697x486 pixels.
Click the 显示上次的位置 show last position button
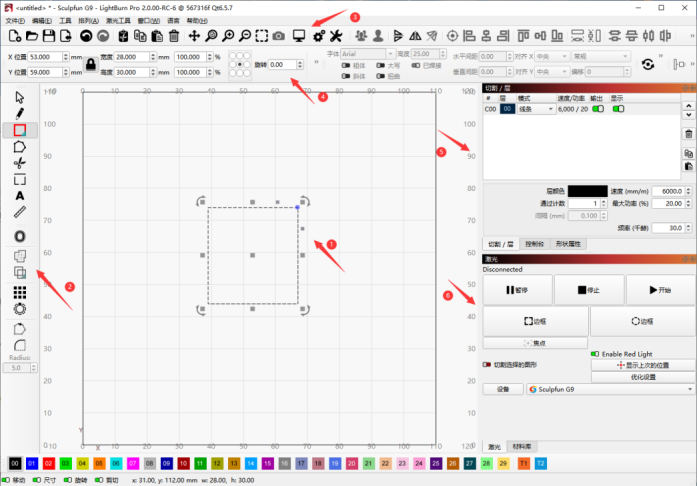[643, 365]
